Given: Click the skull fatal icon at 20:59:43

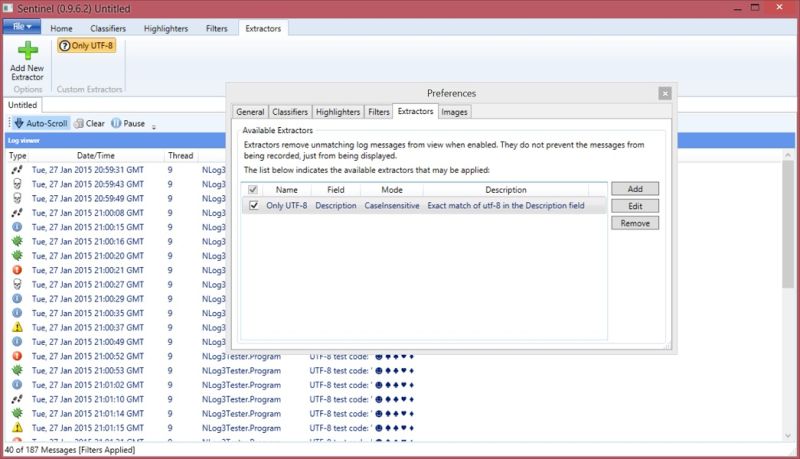Looking at the screenshot, I should click(x=17, y=184).
